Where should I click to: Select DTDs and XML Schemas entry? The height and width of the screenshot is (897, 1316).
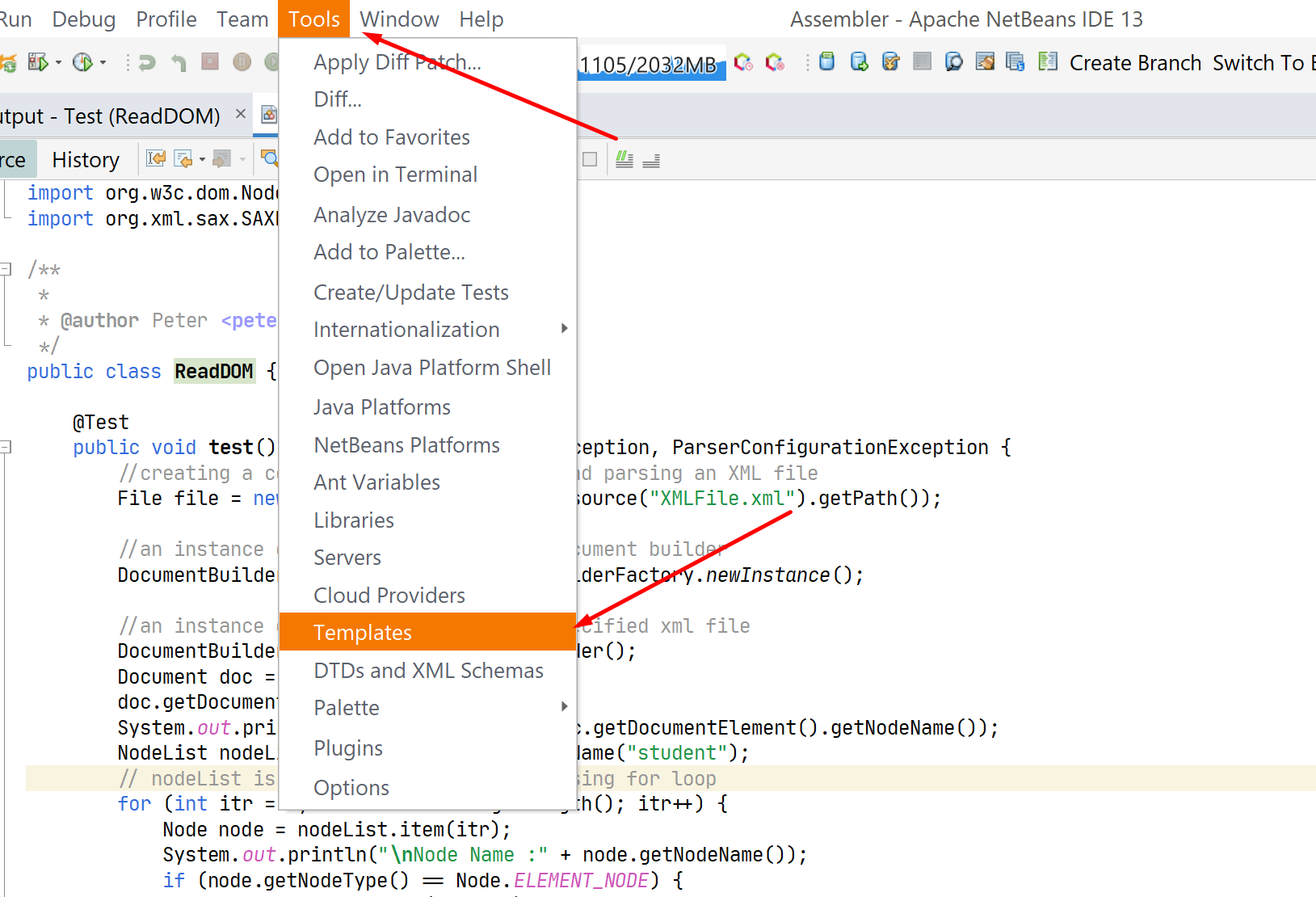pos(427,670)
